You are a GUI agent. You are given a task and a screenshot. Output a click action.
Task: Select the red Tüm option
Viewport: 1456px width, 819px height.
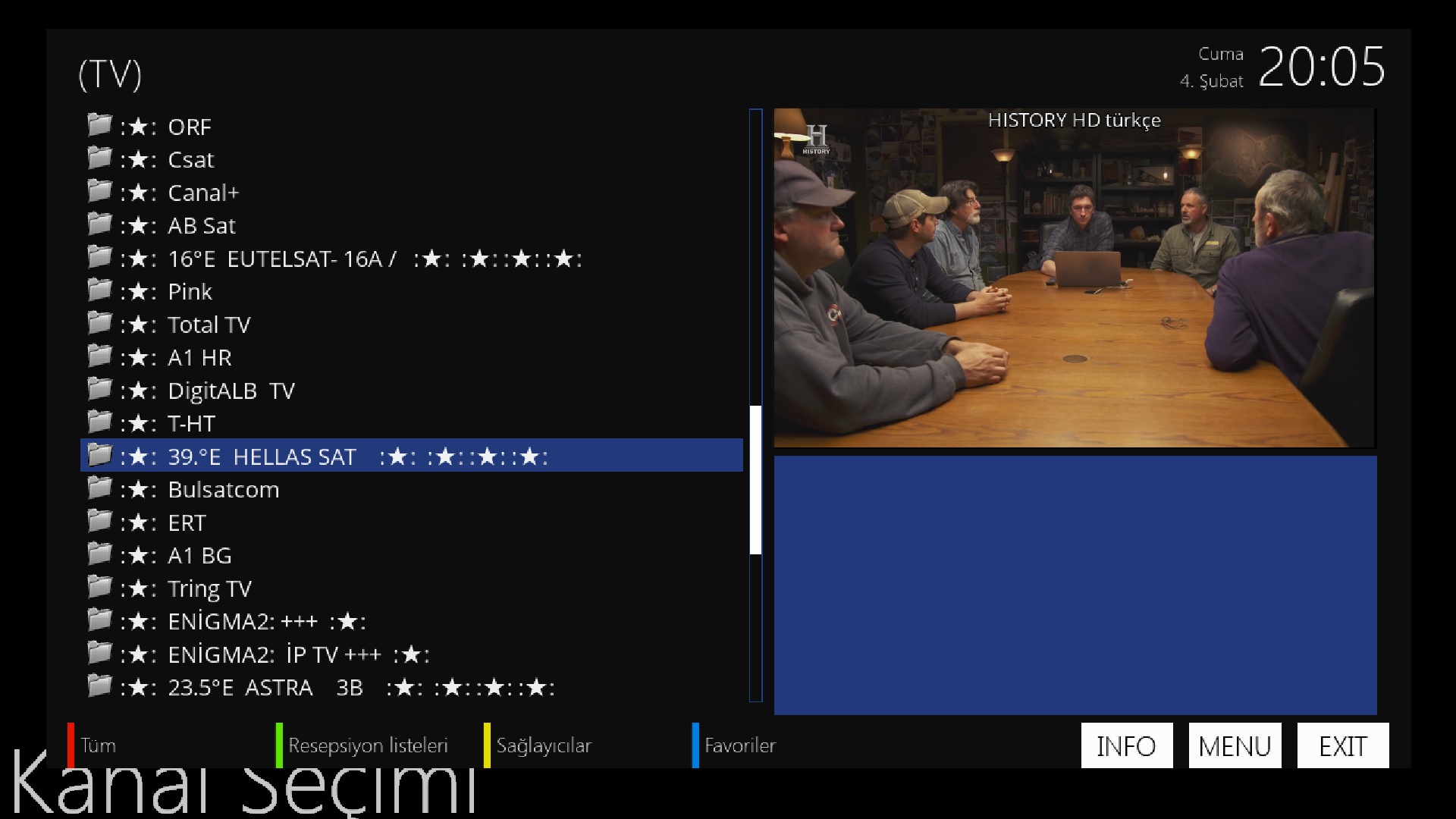(99, 745)
